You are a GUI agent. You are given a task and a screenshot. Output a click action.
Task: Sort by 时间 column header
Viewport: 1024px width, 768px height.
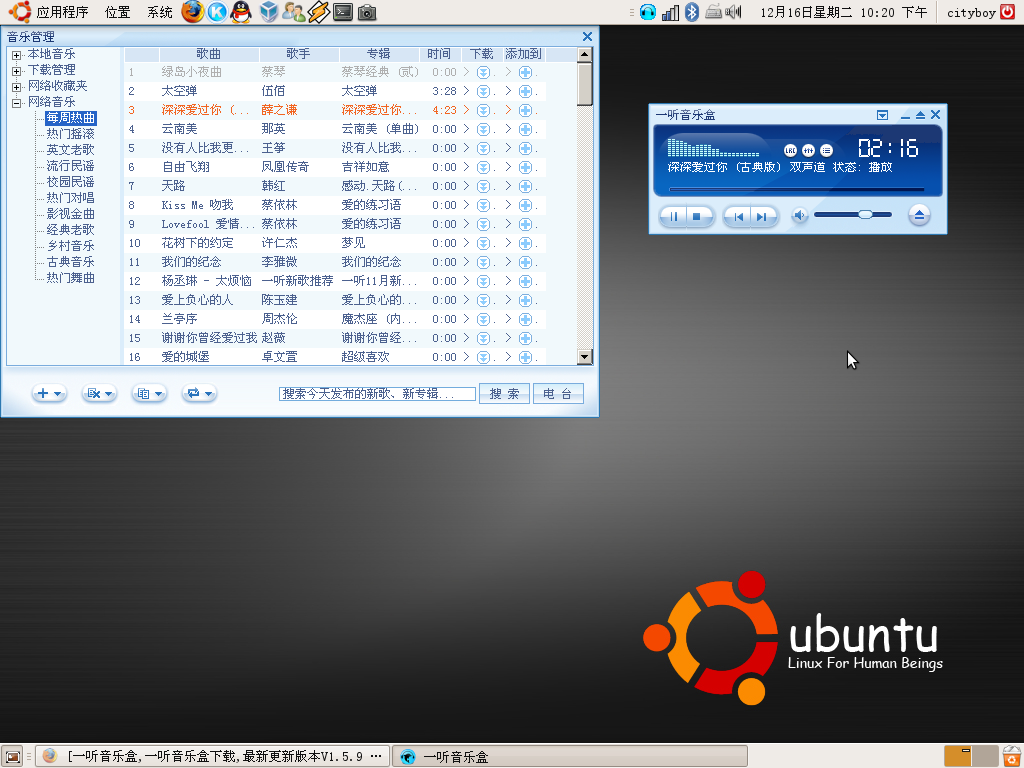tap(440, 54)
